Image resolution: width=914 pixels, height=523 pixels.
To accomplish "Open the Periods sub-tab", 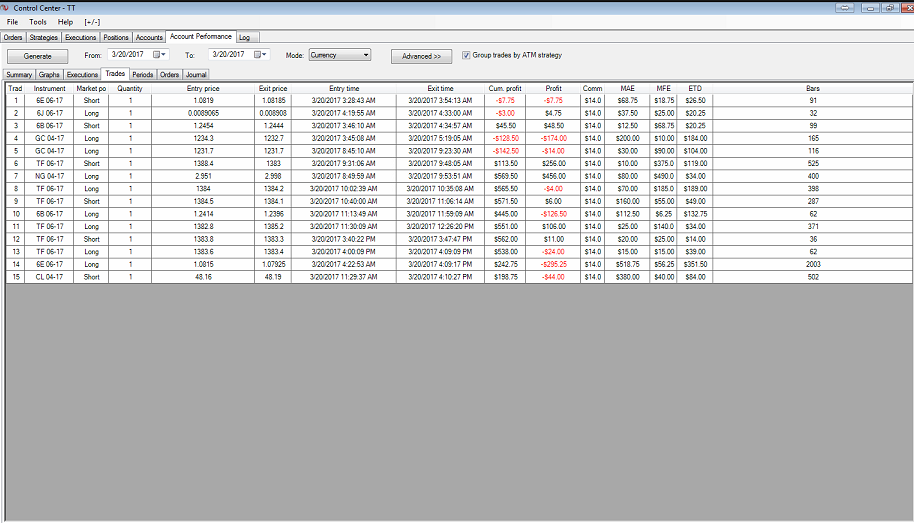I will point(143,75).
